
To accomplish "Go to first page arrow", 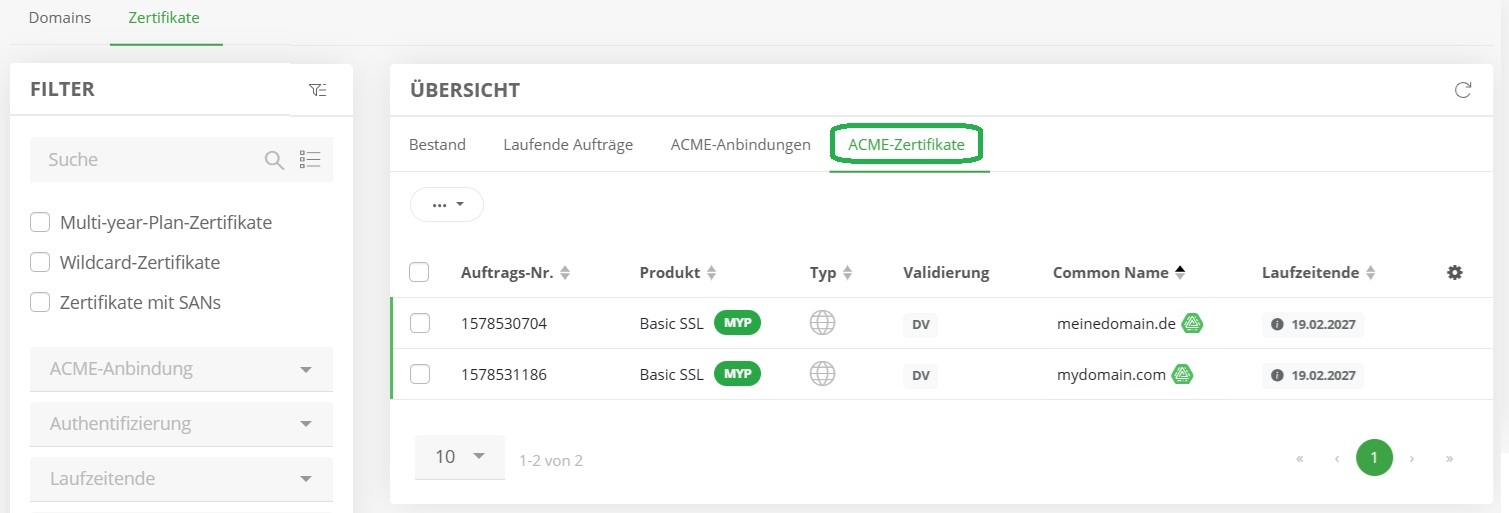I will 1299,459.
